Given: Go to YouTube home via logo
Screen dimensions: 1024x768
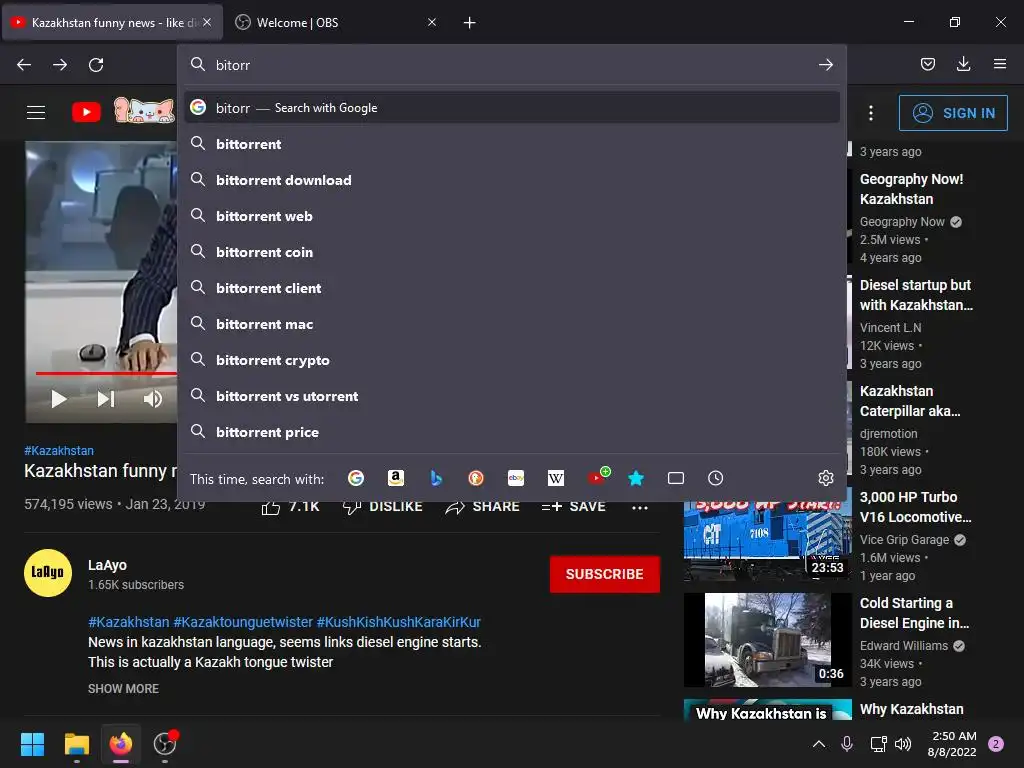Looking at the screenshot, I should 86,112.
